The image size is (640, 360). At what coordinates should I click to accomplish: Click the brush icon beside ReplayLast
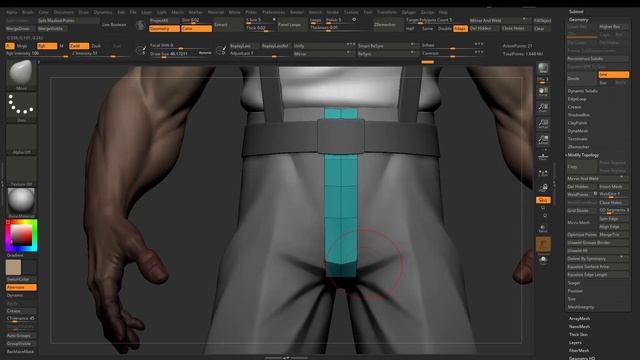220,50
